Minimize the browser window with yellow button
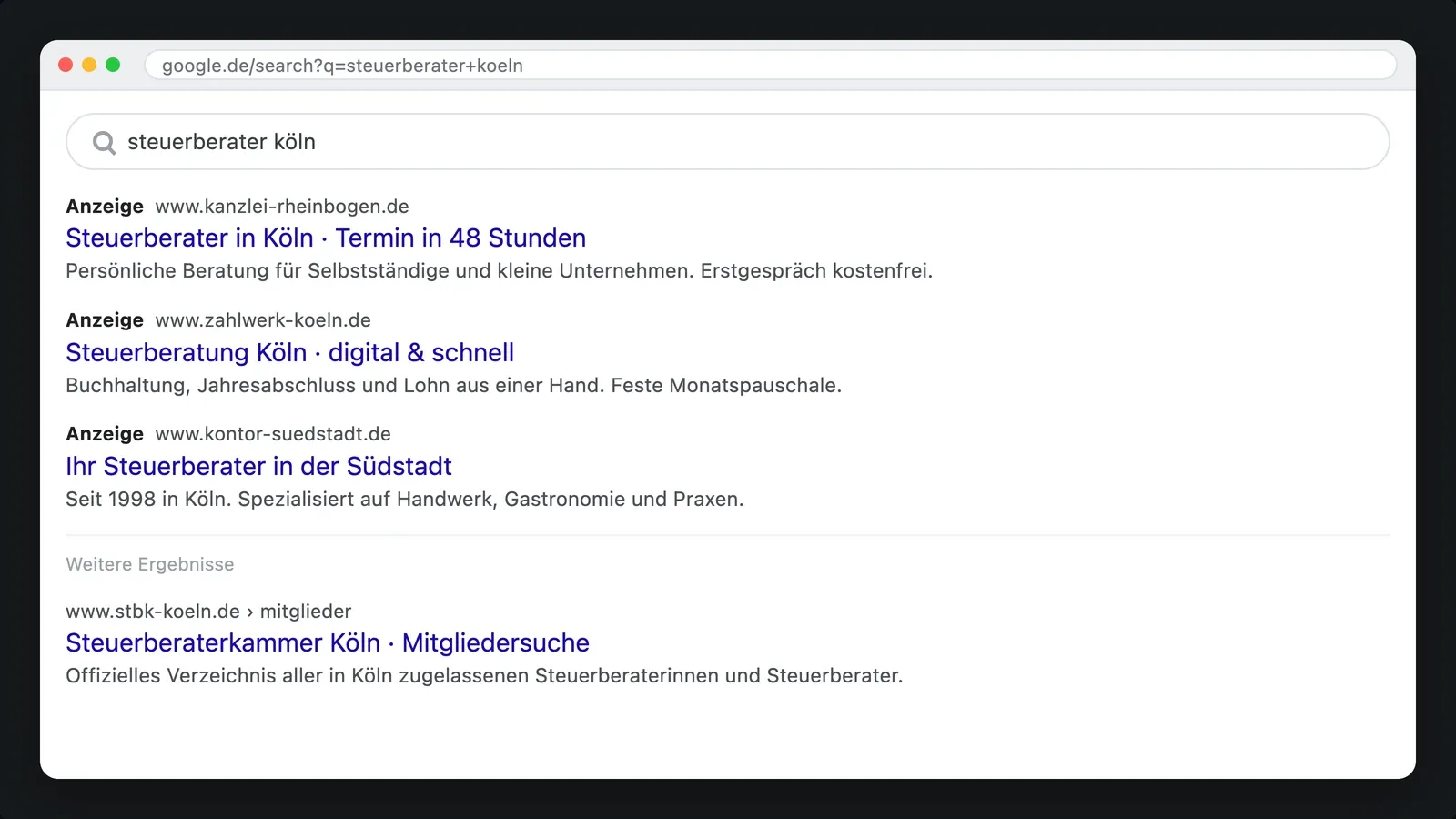 click(89, 65)
